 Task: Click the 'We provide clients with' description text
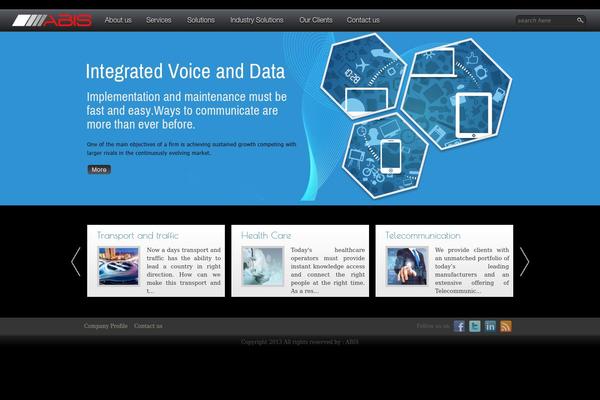click(472, 270)
